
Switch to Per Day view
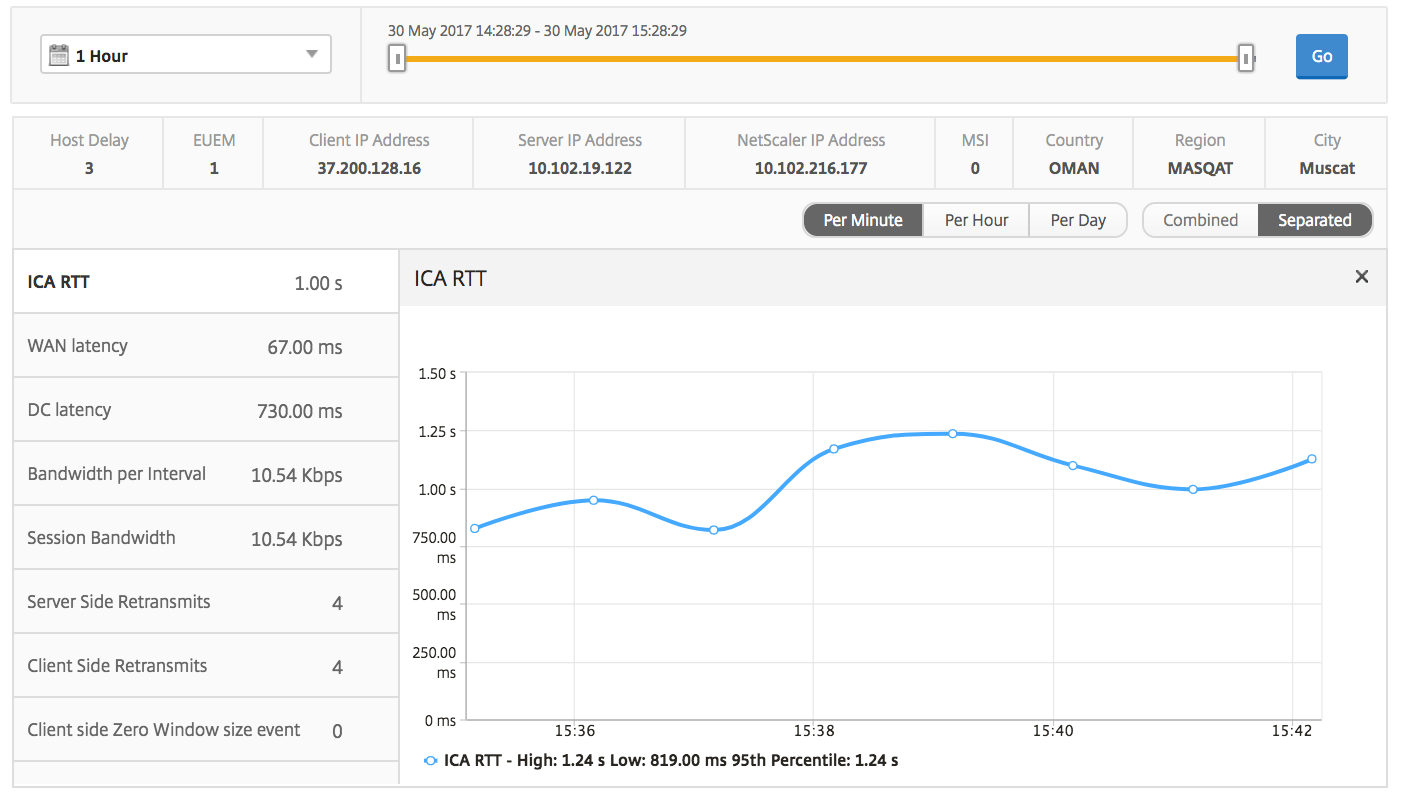tap(1078, 220)
